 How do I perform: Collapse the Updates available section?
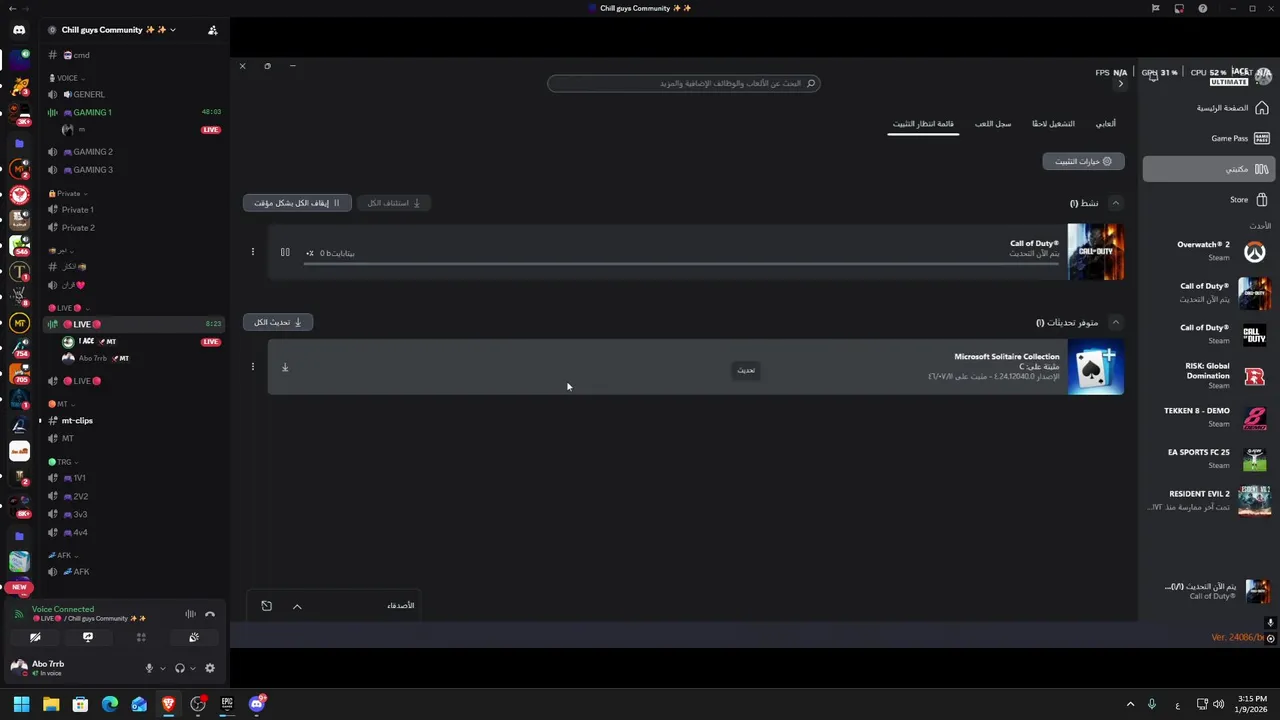[x=1115, y=322]
